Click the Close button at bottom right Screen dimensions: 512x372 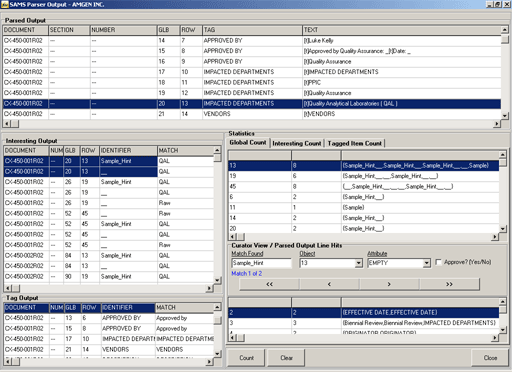490,358
